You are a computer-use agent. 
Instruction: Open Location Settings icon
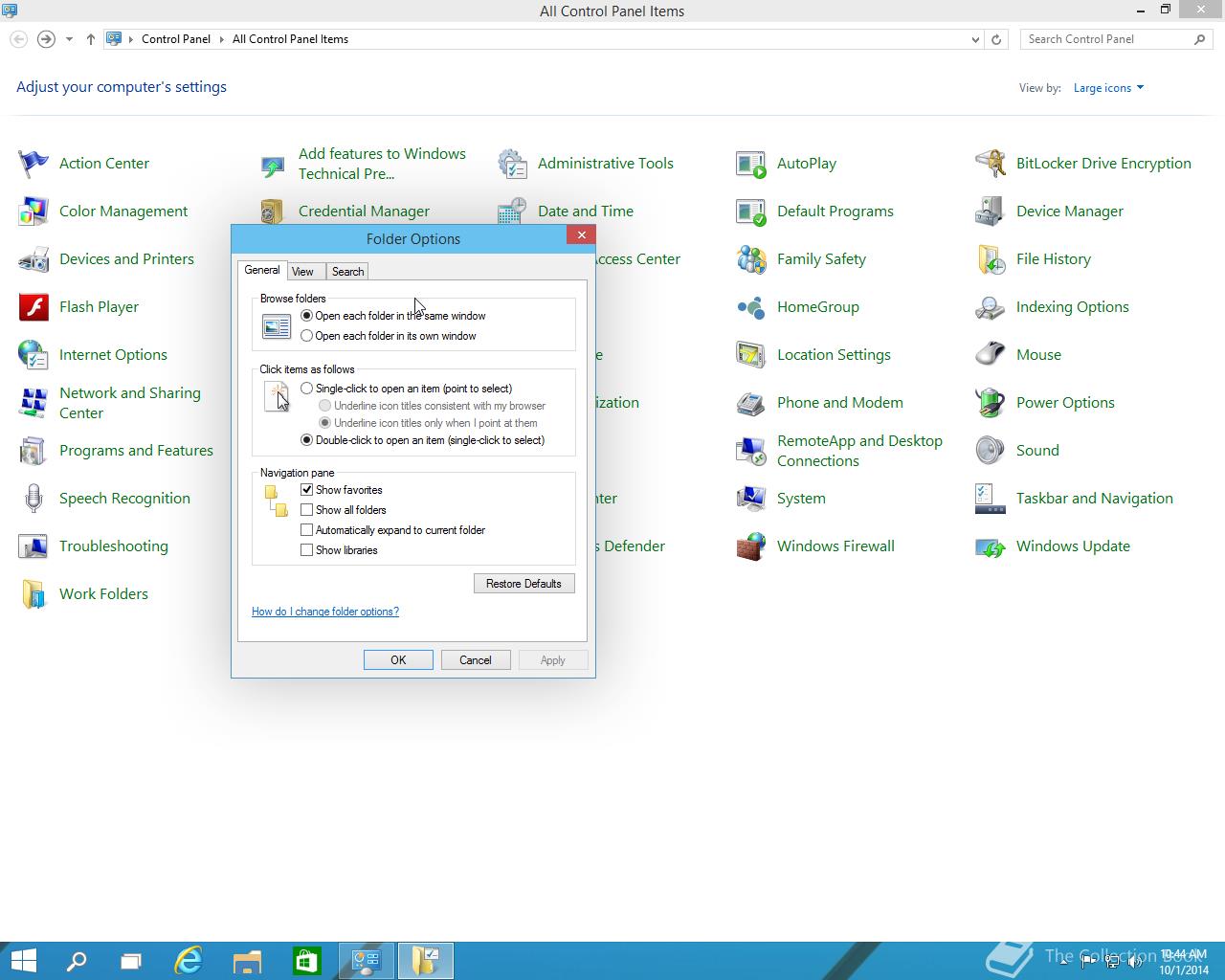point(751,355)
